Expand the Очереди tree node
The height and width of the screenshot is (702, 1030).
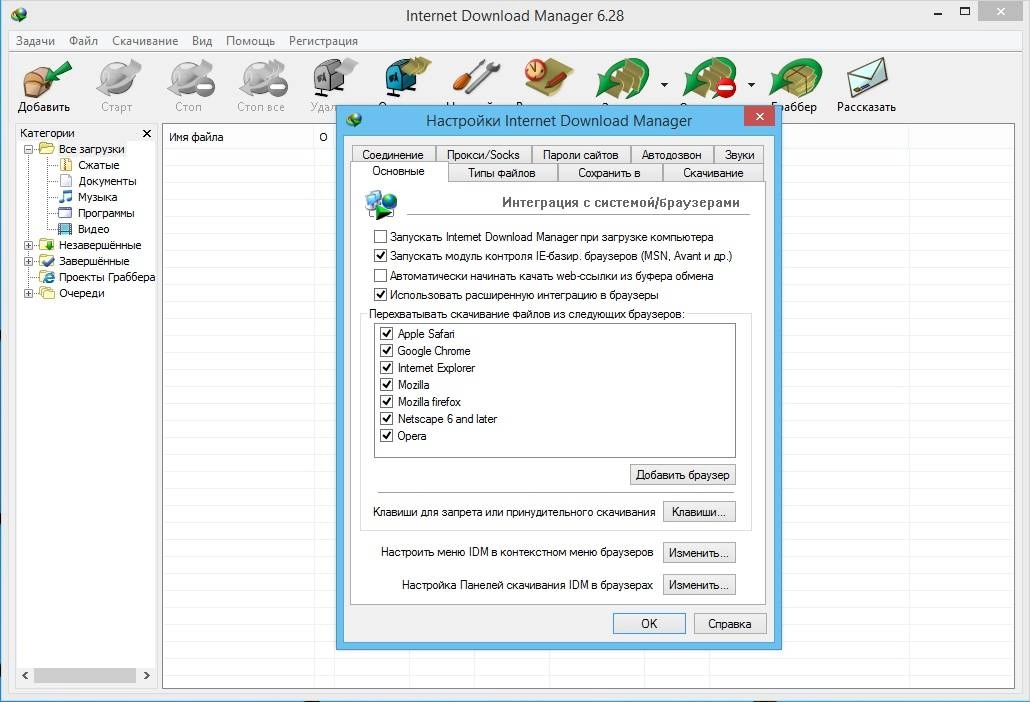pos(29,294)
